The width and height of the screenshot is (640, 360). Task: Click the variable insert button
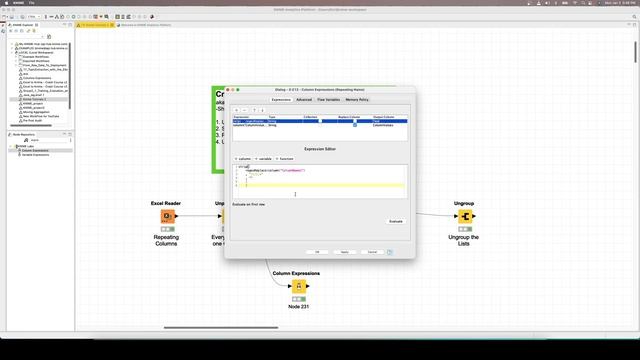pyautogui.click(x=263, y=159)
